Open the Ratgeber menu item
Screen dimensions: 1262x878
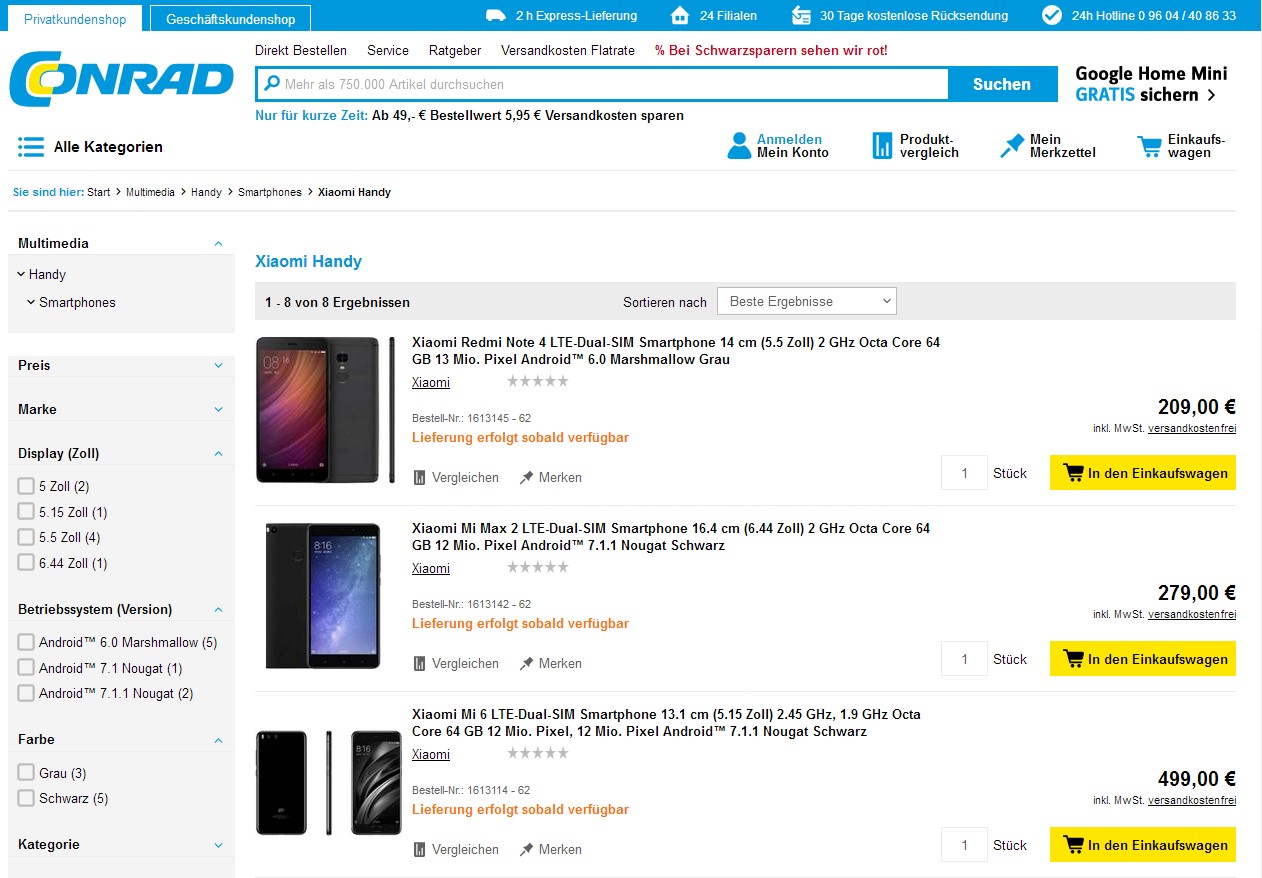coord(455,50)
